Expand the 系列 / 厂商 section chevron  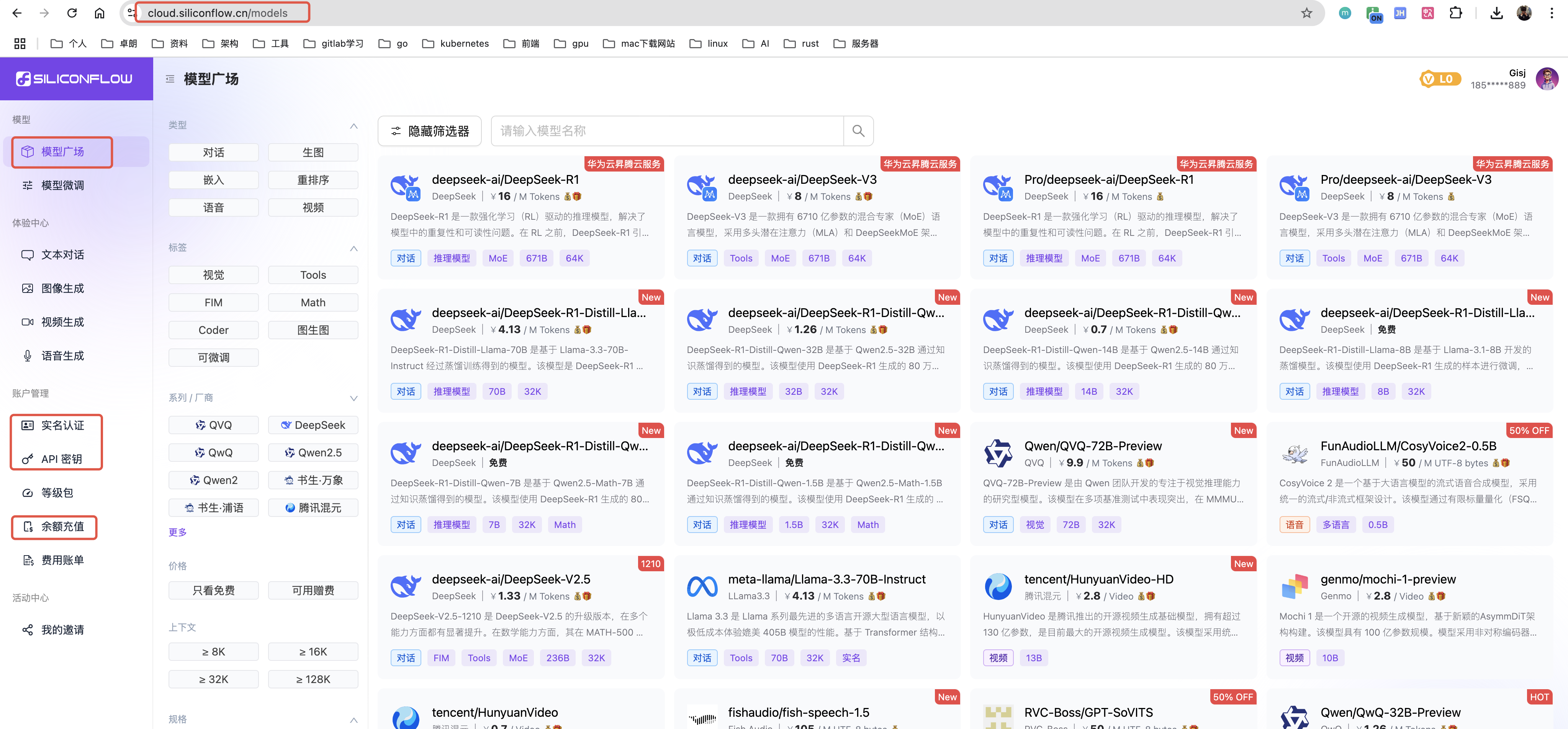[354, 398]
